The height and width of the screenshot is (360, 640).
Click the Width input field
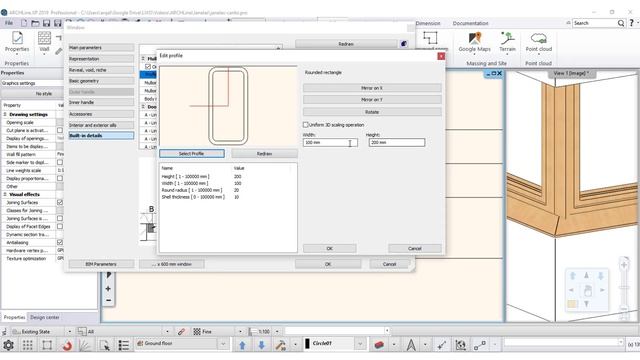click(330, 142)
